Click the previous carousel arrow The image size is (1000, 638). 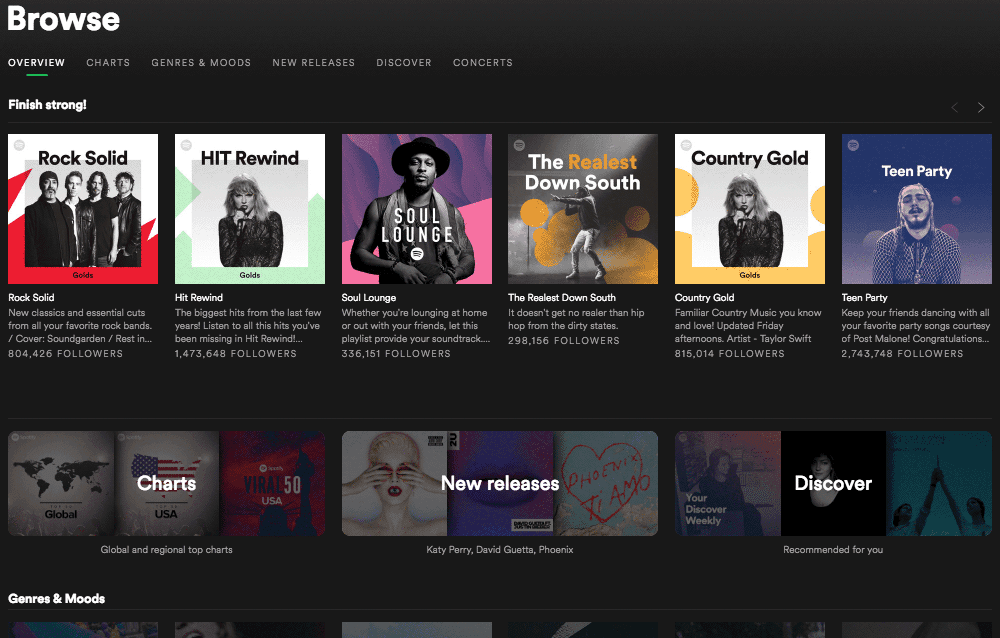pyautogui.click(x=954, y=107)
